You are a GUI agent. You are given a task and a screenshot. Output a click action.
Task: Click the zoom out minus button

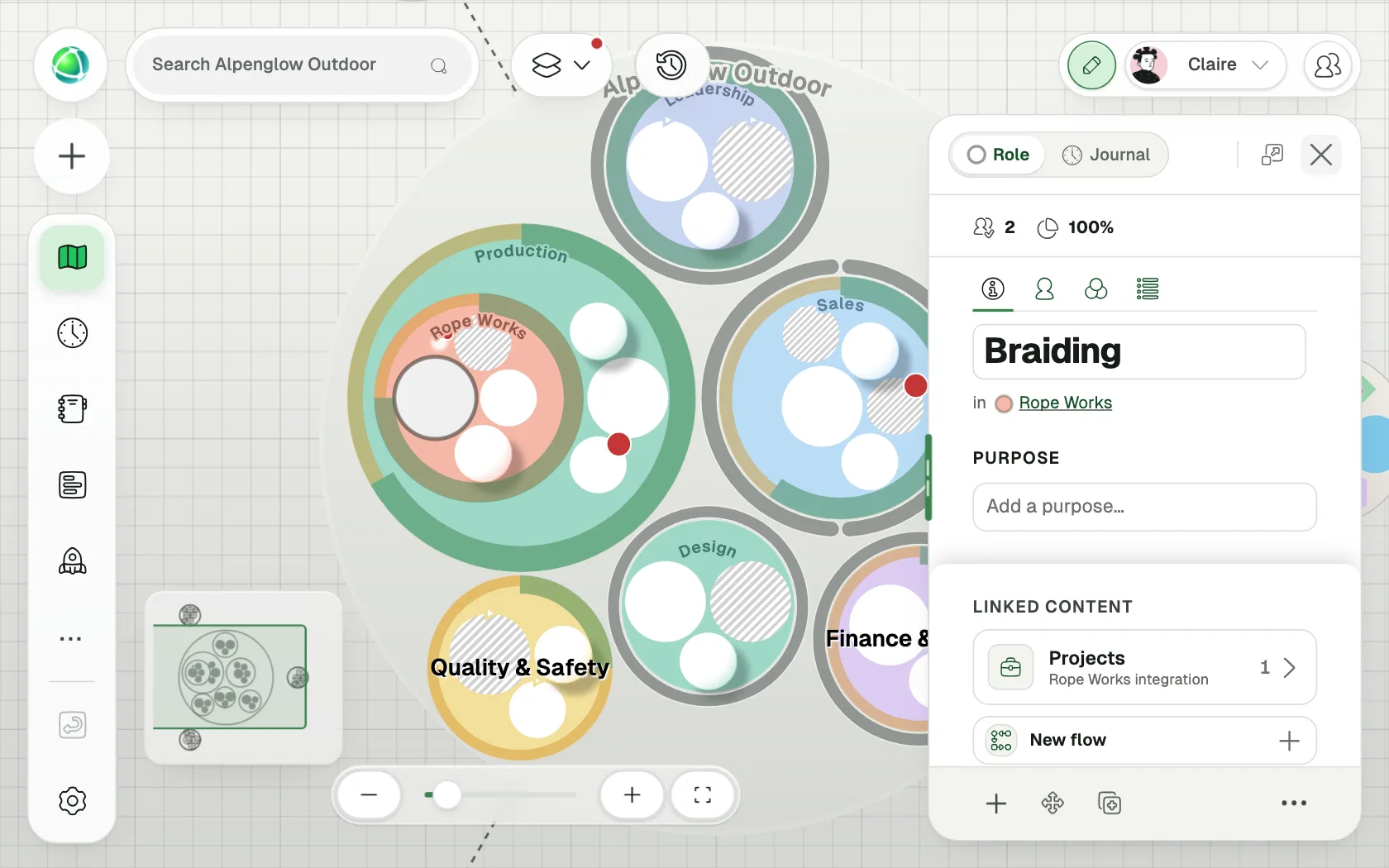(x=369, y=795)
